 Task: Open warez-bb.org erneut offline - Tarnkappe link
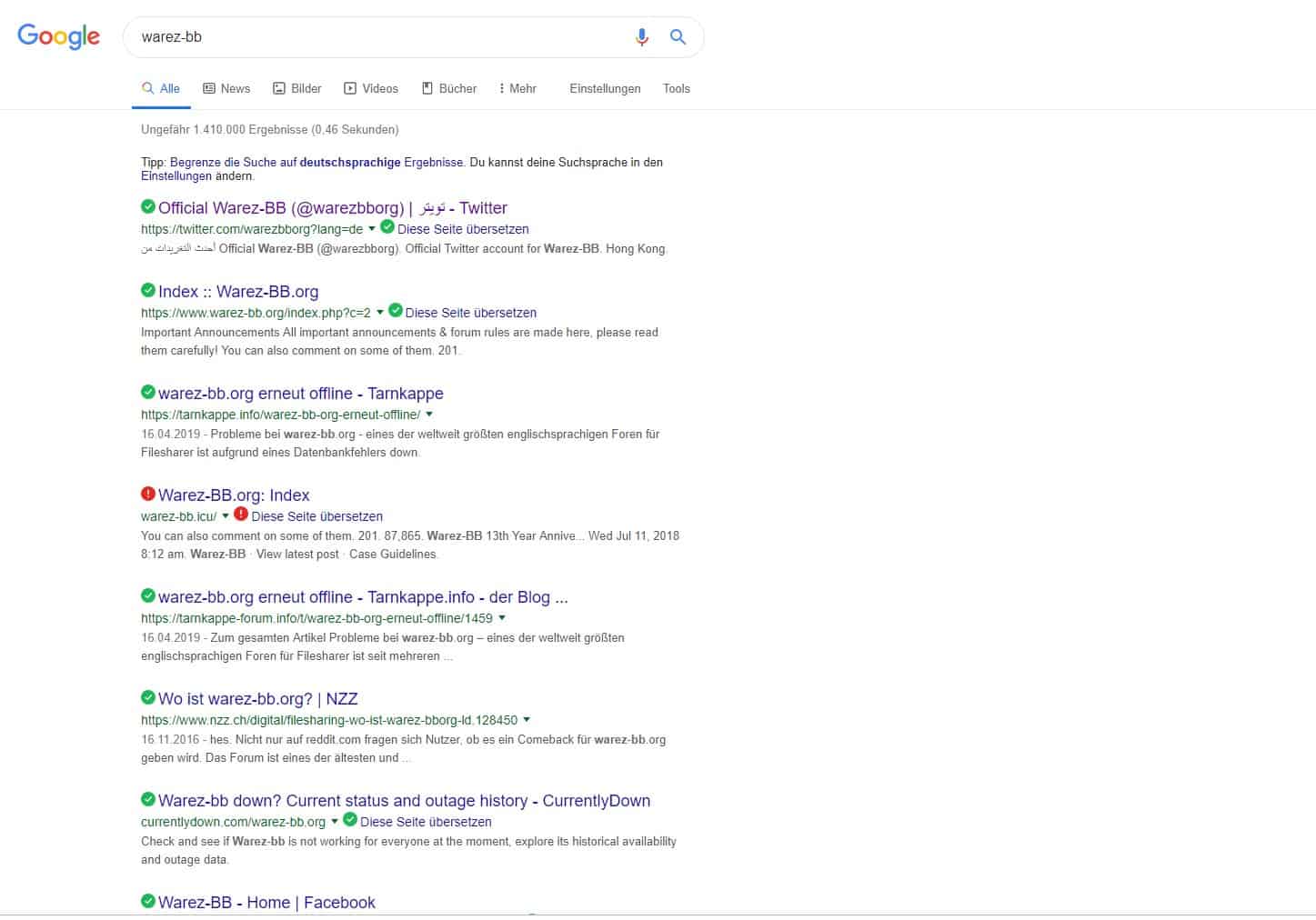(301, 394)
